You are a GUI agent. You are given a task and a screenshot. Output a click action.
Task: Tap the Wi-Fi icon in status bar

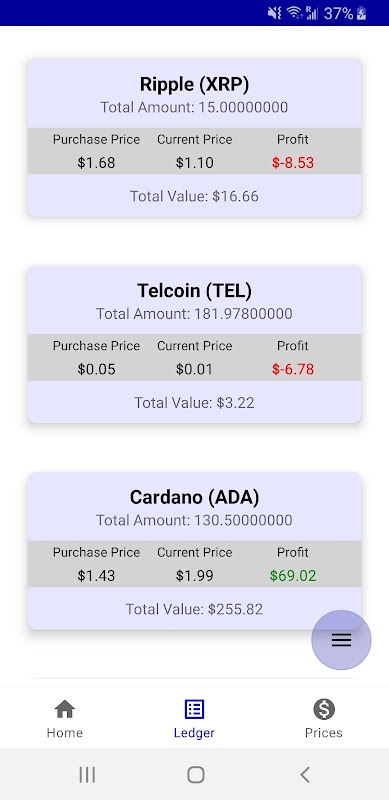point(295,13)
